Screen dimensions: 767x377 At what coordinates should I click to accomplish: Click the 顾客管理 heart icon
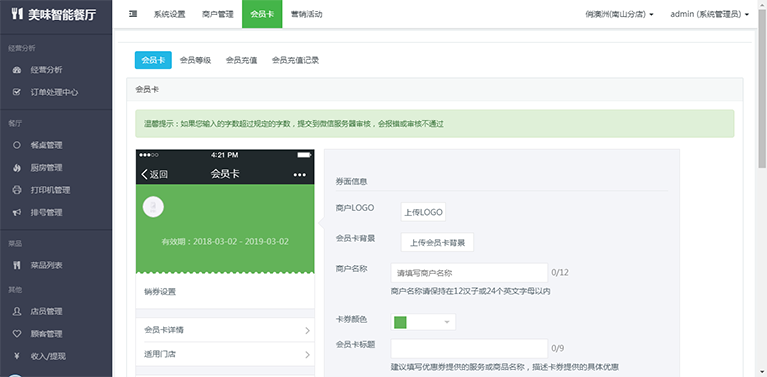point(17,334)
